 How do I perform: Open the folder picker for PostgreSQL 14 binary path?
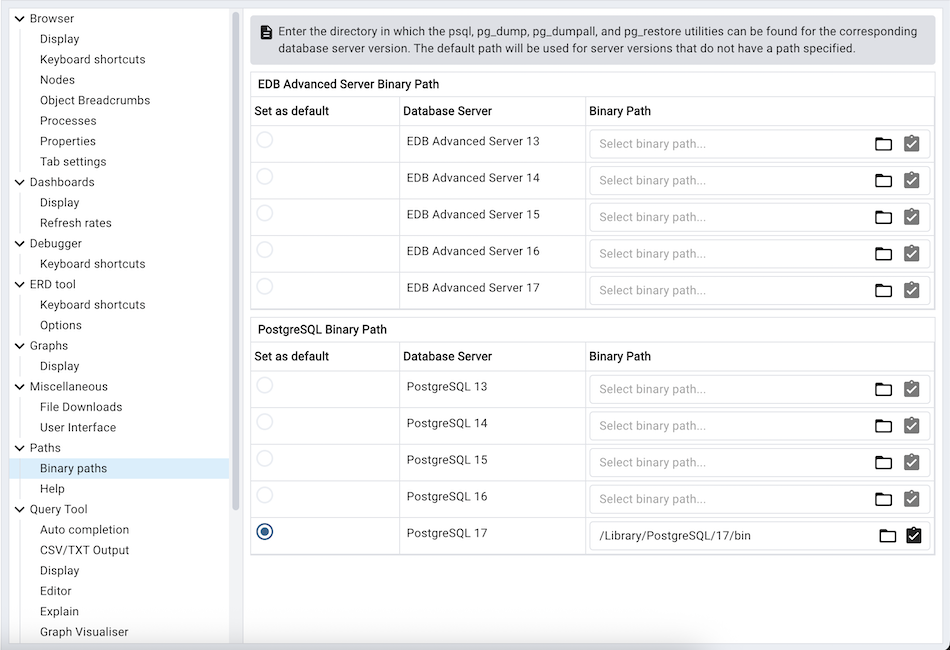(x=883, y=425)
